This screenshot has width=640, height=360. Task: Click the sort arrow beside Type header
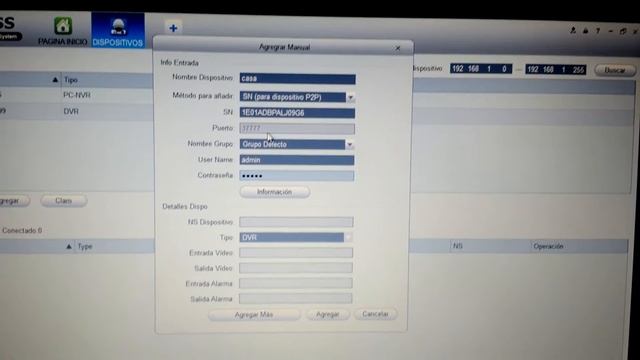pyautogui.click(x=69, y=247)
